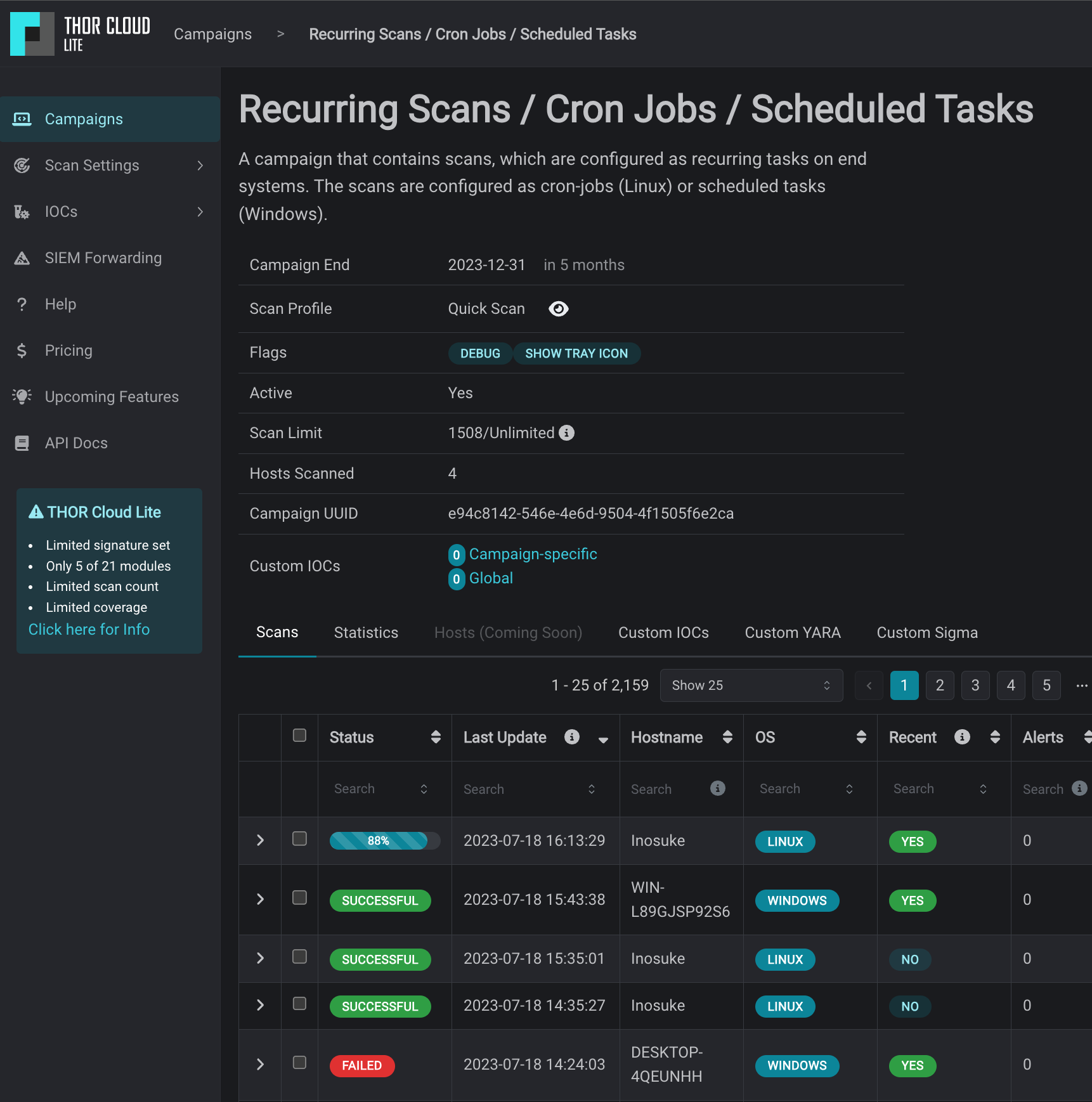Image resolution: width=1092 pixels, height=1102 pixels.
Task: Select checkbox for WIN-L89GJSP92S6 row
Action: point(299,898)
